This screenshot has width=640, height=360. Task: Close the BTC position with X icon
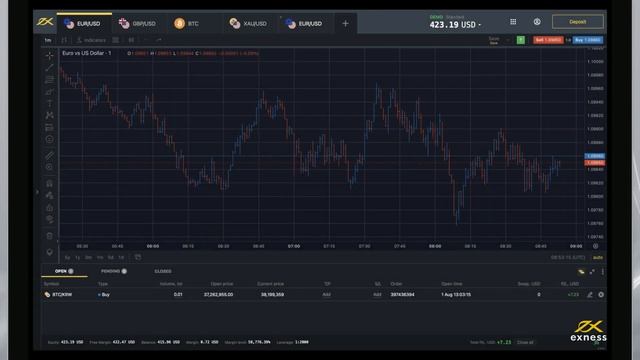(601, 294)
